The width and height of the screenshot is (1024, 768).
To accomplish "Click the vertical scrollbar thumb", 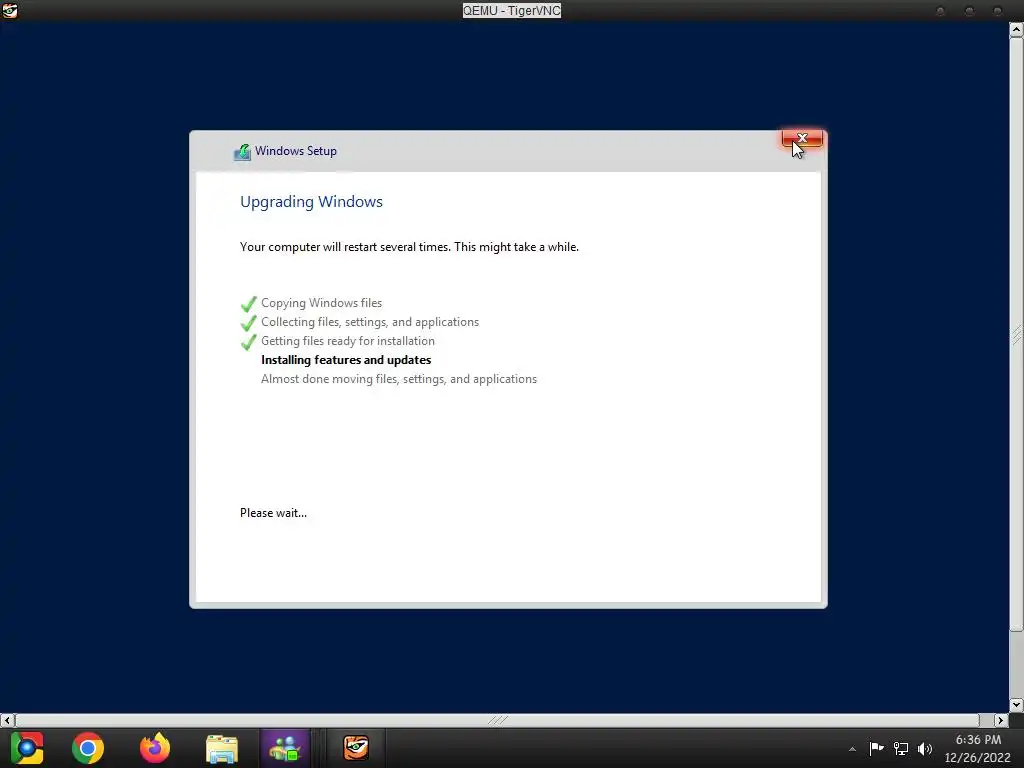I will [1016, 334].
